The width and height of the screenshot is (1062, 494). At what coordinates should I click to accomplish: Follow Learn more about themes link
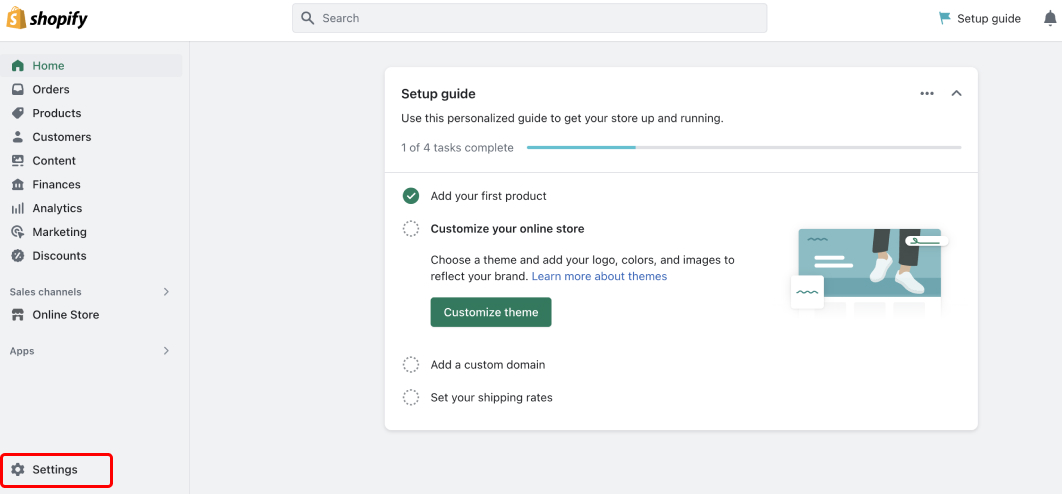tap(599, 276)
